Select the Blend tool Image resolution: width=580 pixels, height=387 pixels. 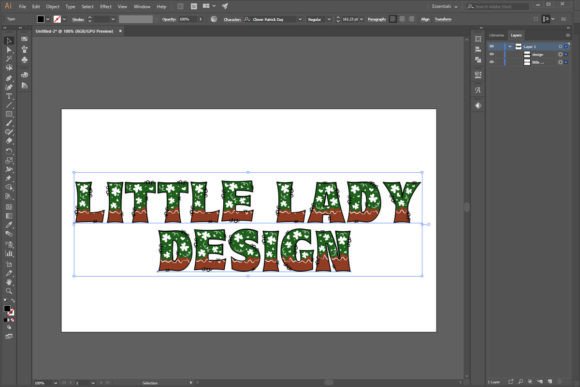coord(9,234)
